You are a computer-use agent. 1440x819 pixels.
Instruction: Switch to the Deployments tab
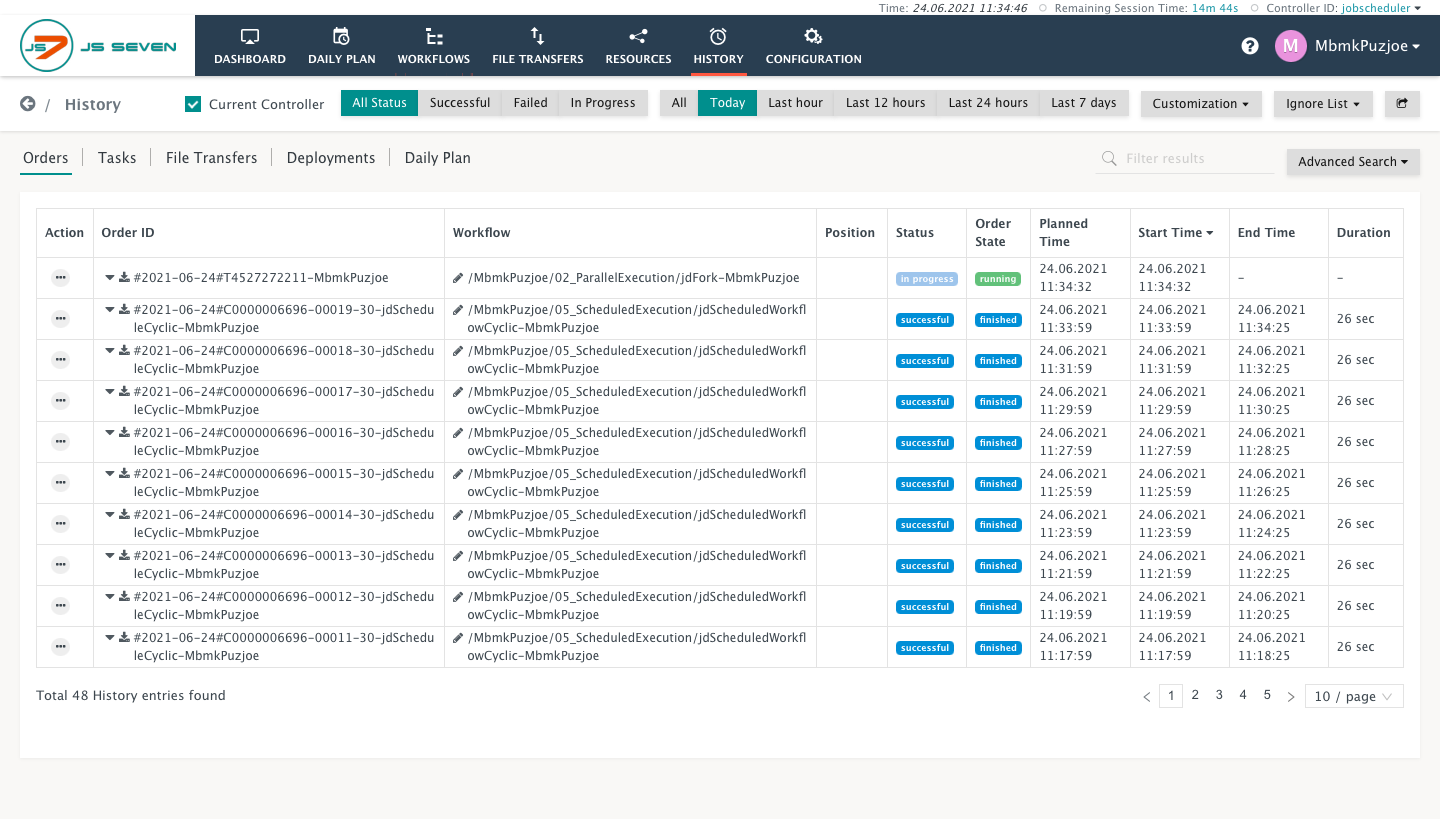331,158
